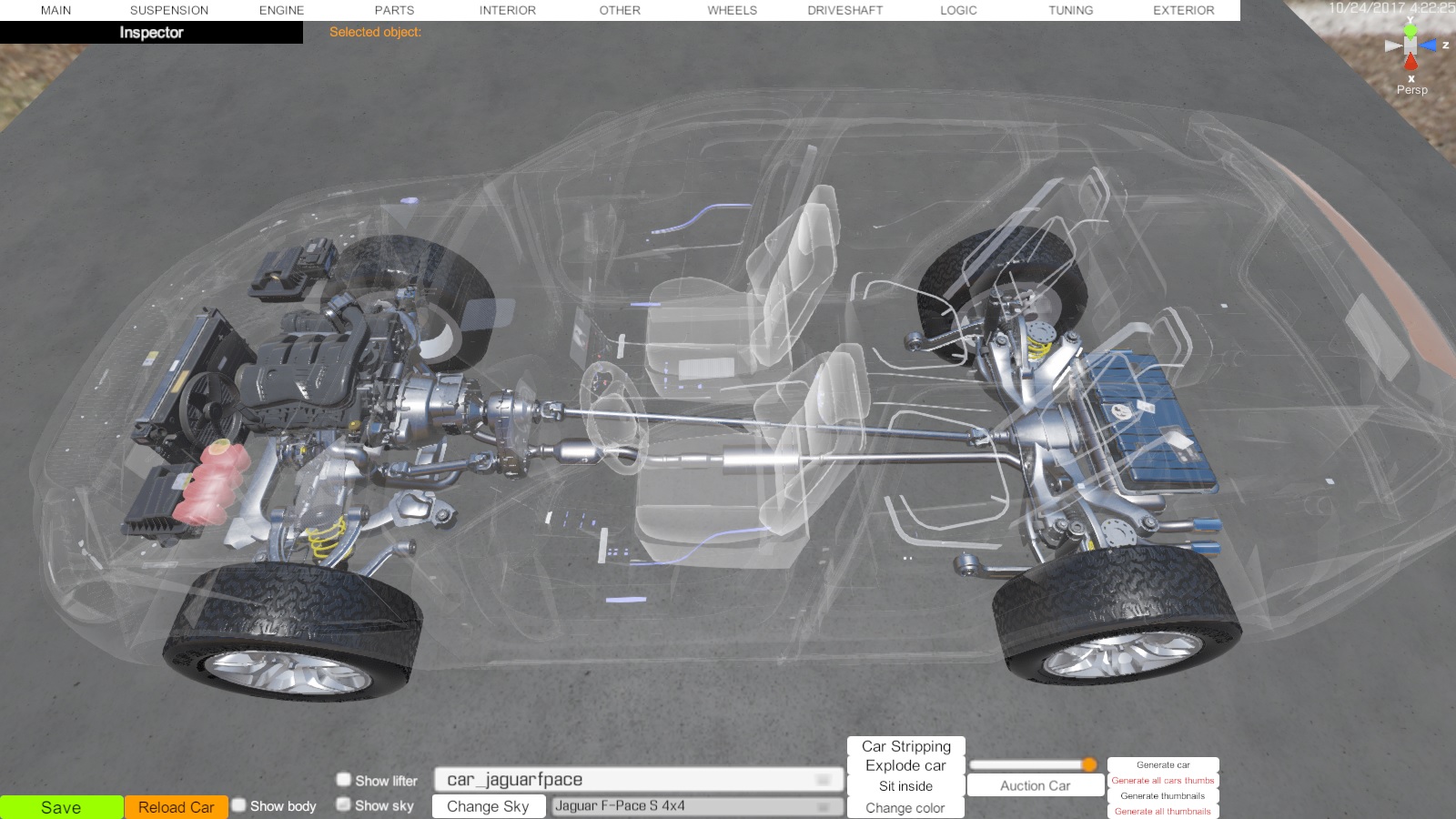Image resolution: width=1456 pixels, height=819 pixels.
Task: Click the Explode car option
Action: coord(905,766)
